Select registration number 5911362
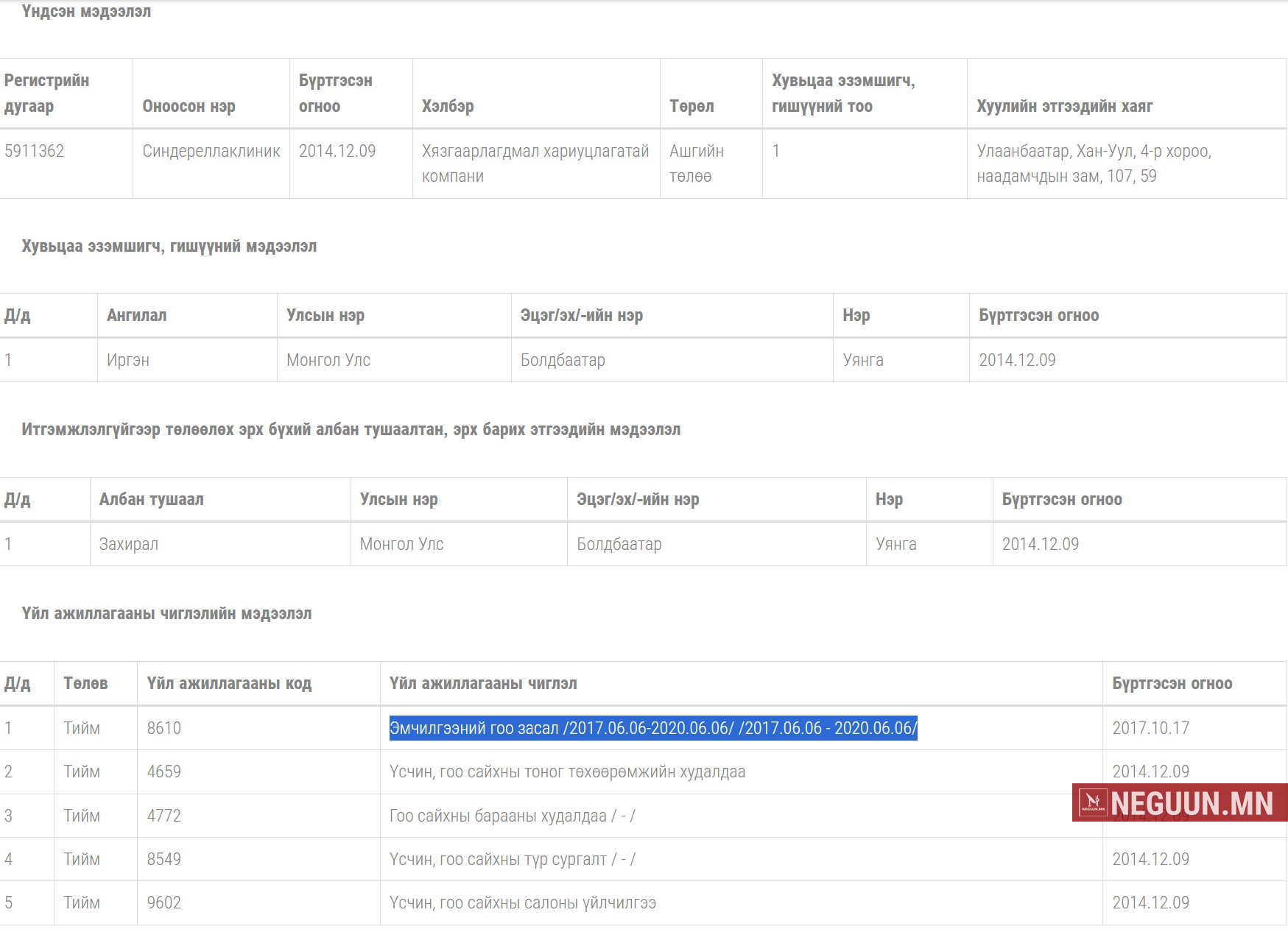 [35, 151]
